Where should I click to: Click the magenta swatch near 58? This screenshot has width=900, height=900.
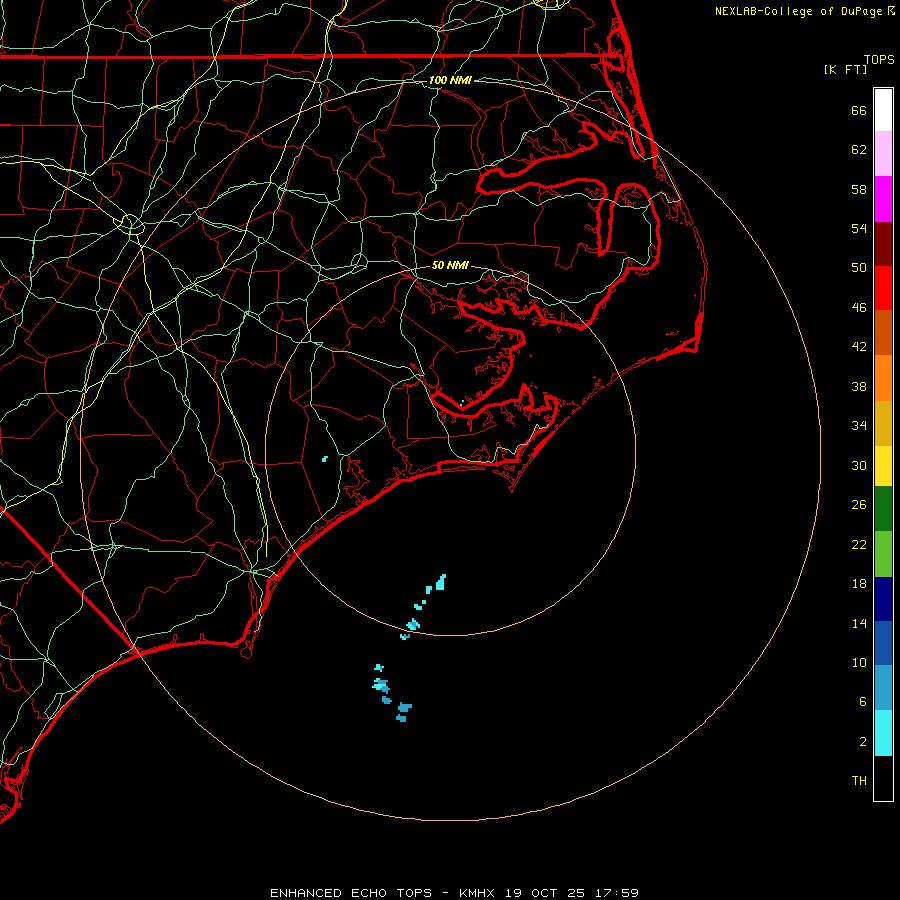pos(883,199)
